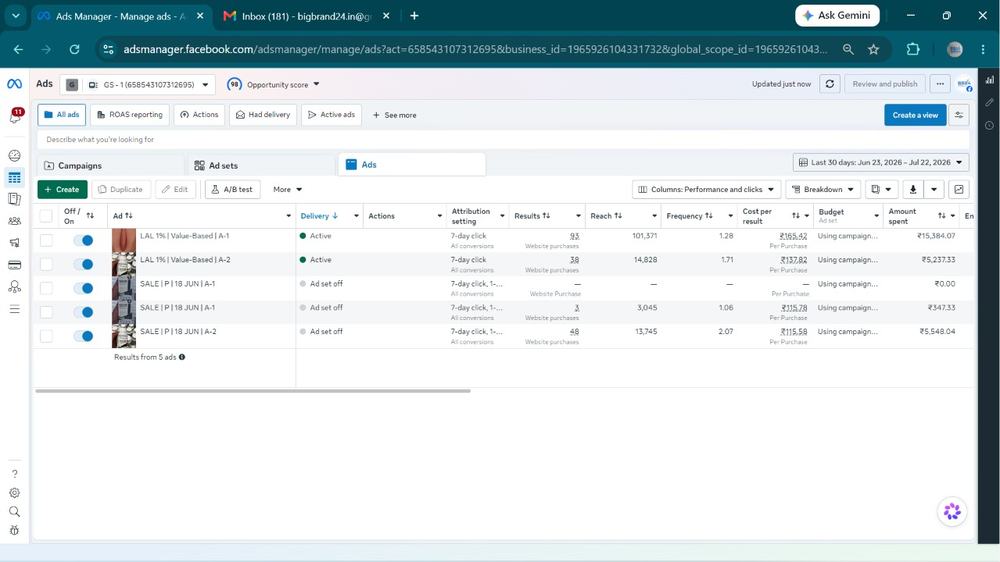Screen dimensions: 1000x562
Task: Tick the select-all checkbox in the table header
Action: tap(46, 216)
